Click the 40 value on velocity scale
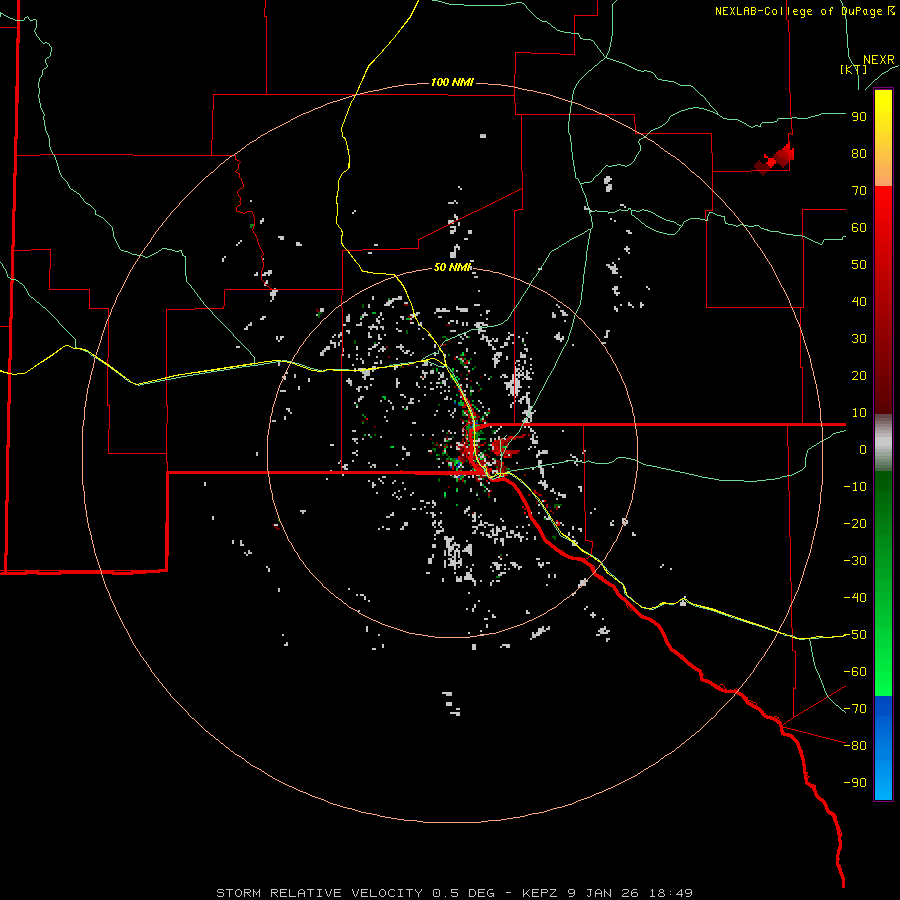This screenshot has width=900, height=900. click(859, 302)
